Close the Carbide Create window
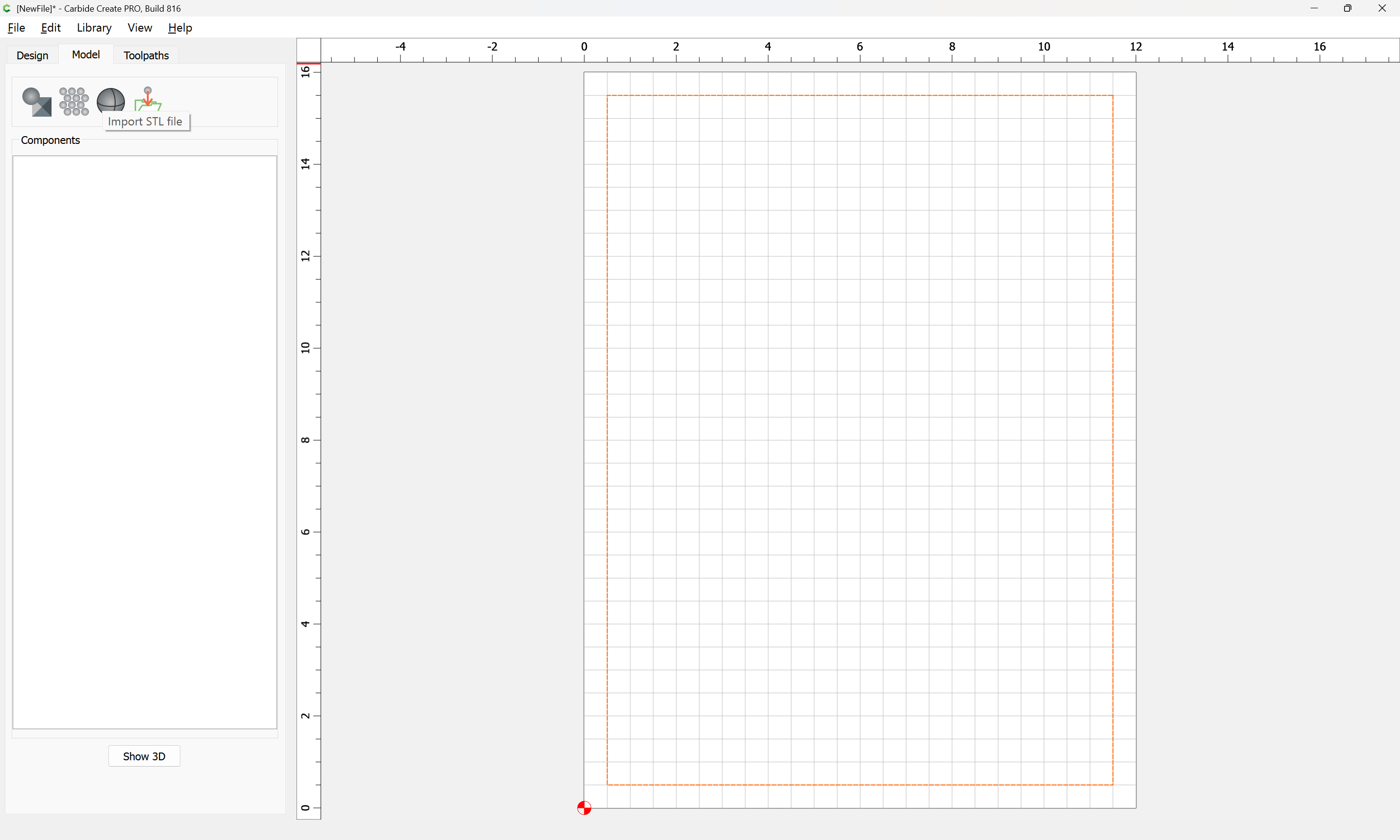The width and height of the screenshot is (1400, 840). pyautogui.click(x=1382, y=8)
